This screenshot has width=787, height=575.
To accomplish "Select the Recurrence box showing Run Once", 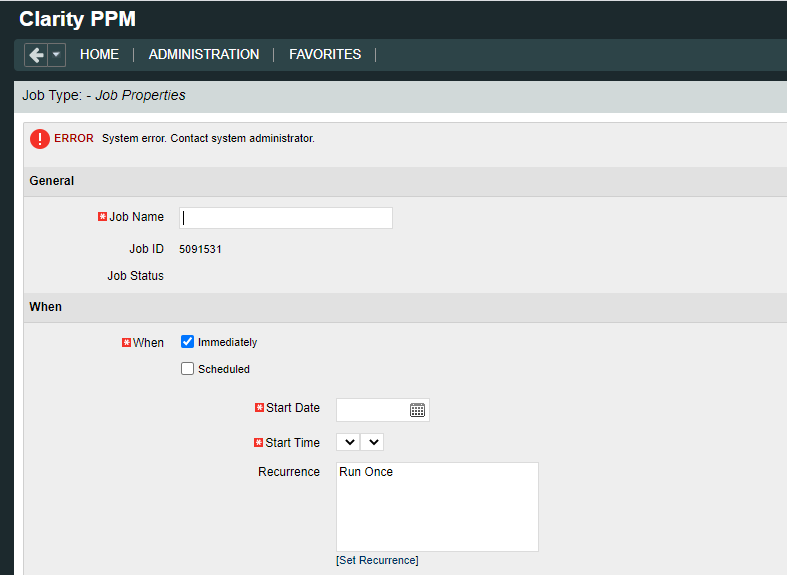I will click(x=437, y=507).
